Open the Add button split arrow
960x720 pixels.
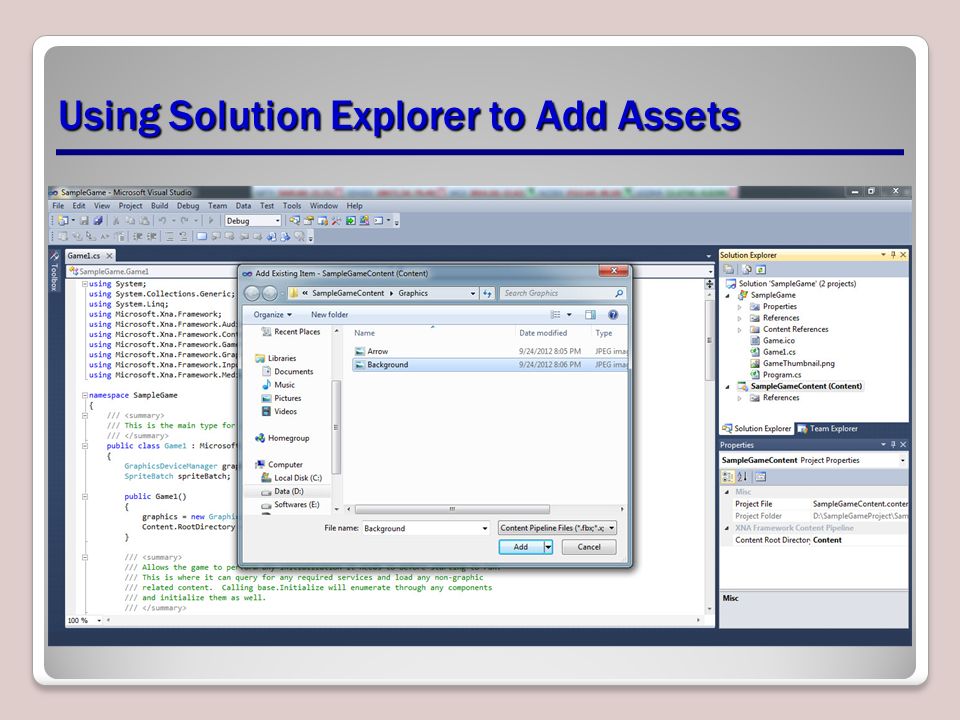[x=549, y=547]
